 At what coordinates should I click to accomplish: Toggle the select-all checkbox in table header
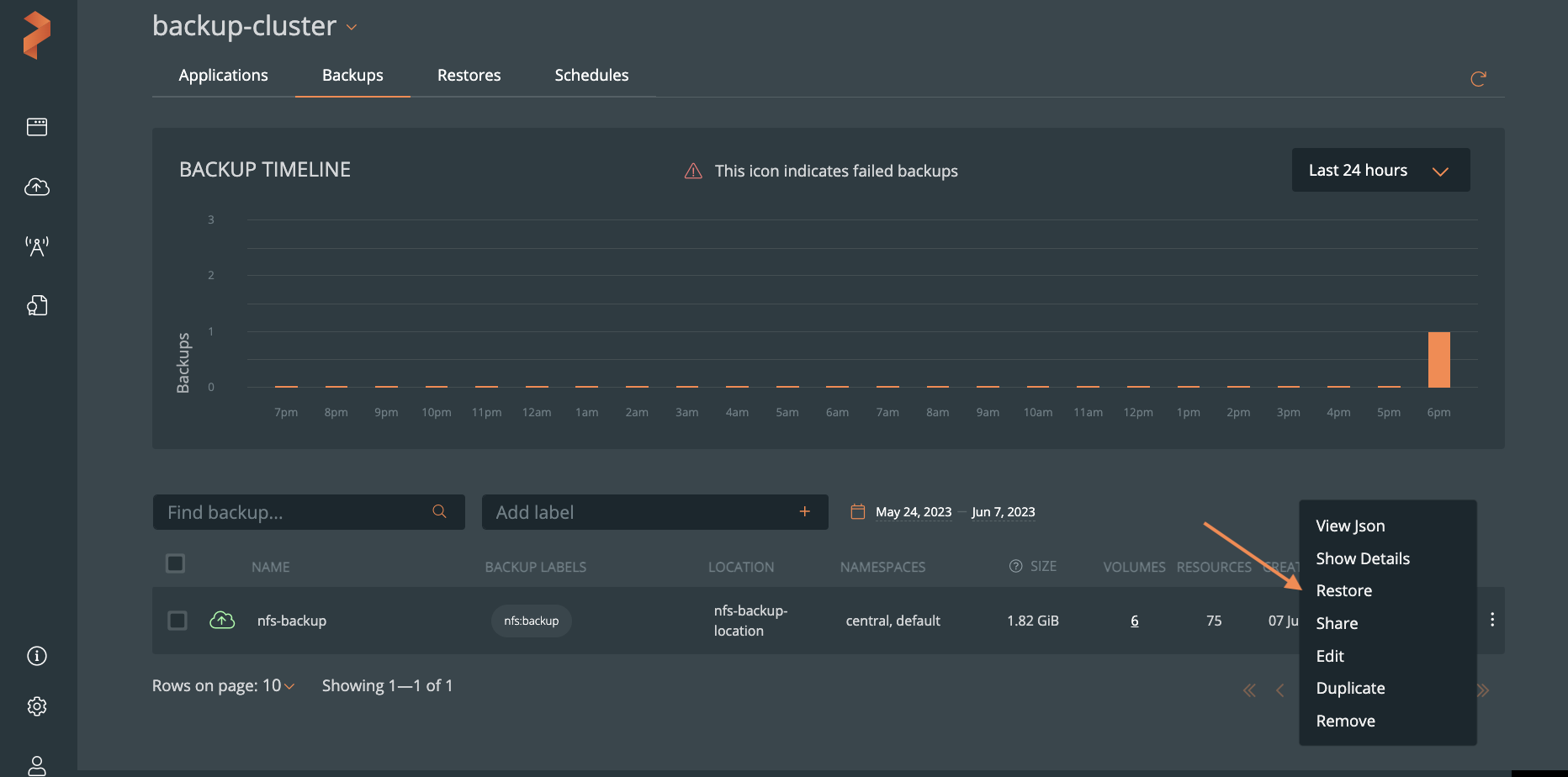176,563
